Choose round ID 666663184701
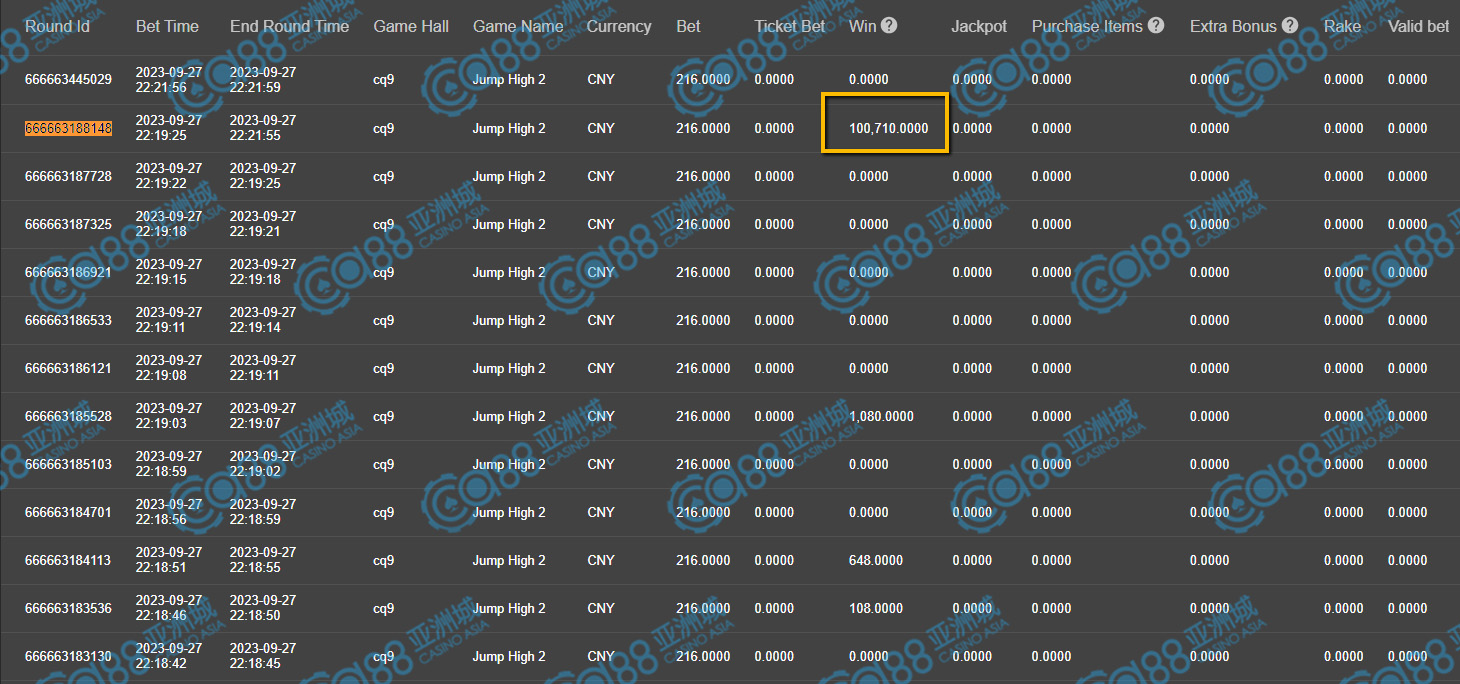 (x=68, y=512)
